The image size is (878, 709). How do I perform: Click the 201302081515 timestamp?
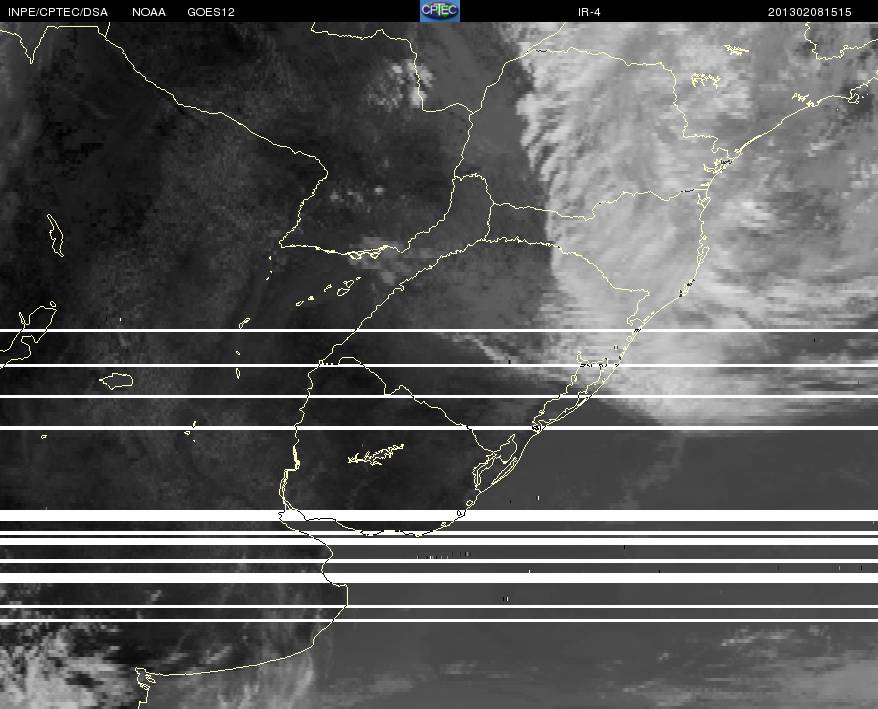pyautogui.click(x=809, y=12)
